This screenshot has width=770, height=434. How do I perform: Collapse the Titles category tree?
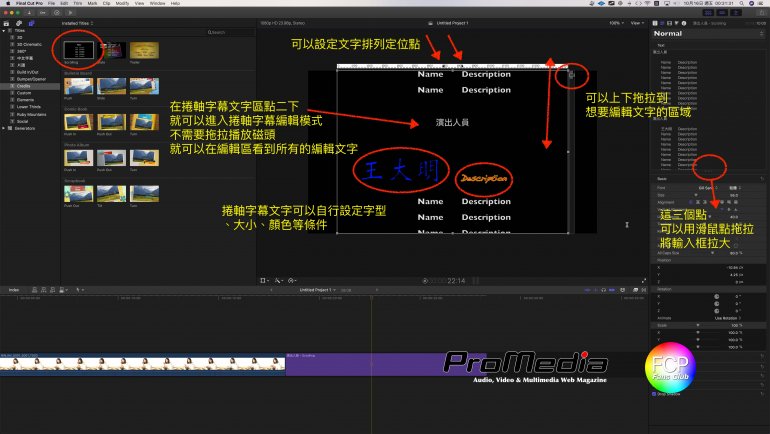pyautogui.click(x=5, y=30)
